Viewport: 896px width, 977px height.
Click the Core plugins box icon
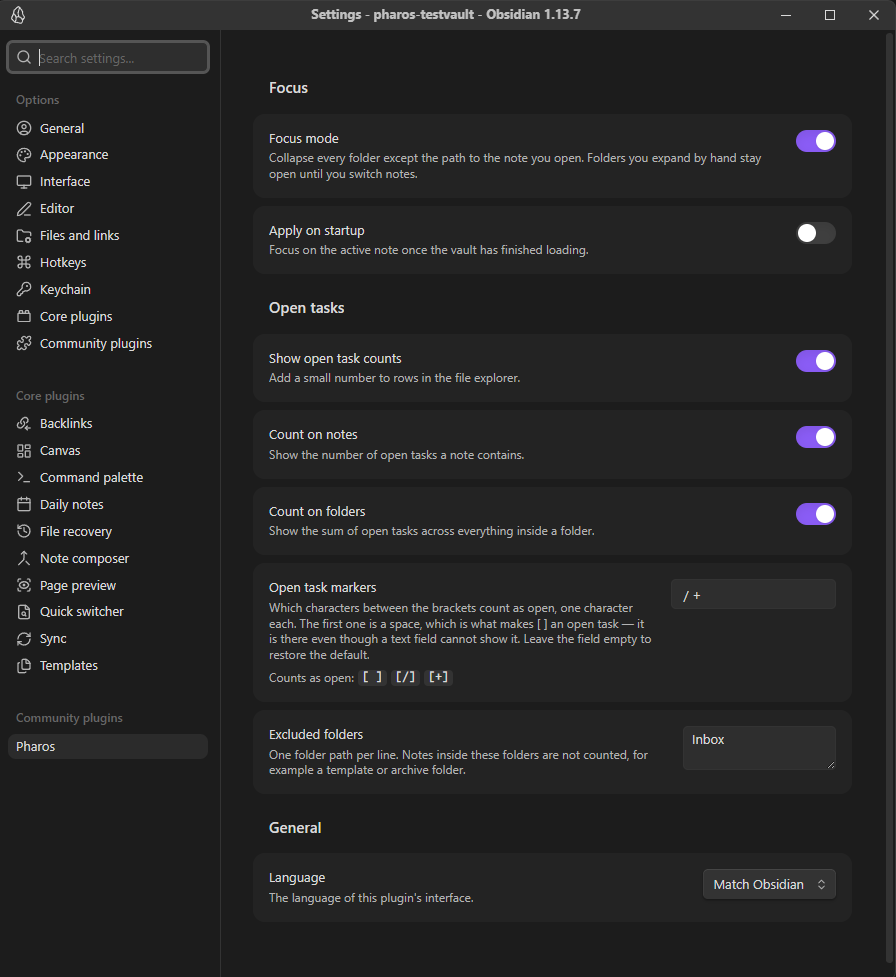click(x=24, y=317)
